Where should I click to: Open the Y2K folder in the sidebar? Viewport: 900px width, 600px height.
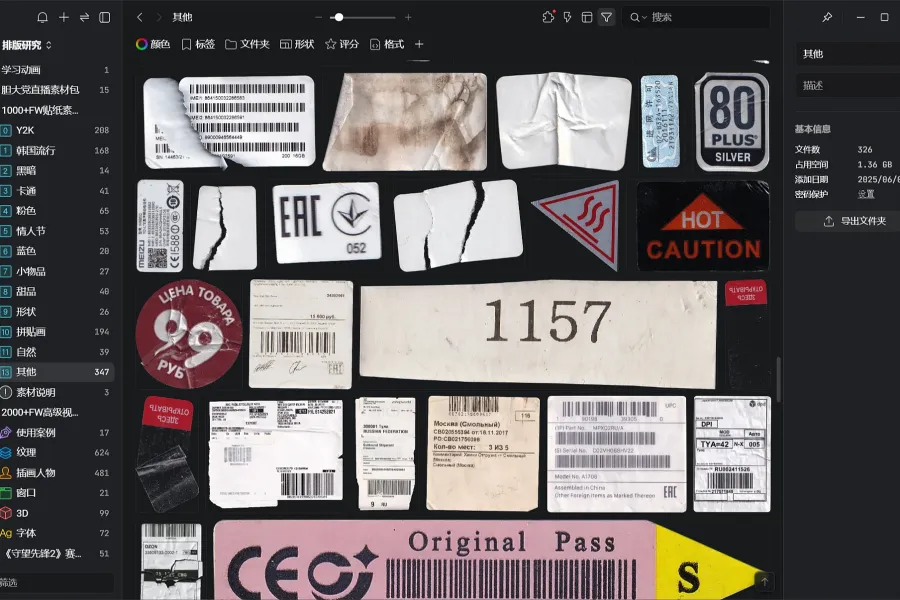point(25,130)
